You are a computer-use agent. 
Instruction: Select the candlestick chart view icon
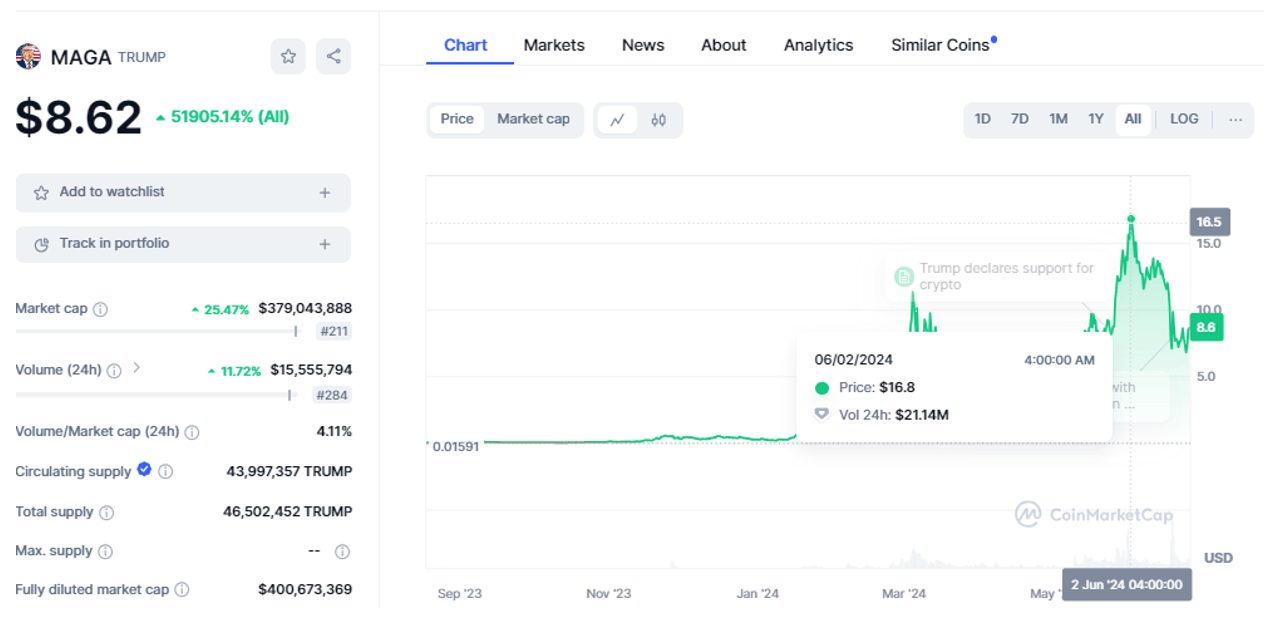click(658, 120)
